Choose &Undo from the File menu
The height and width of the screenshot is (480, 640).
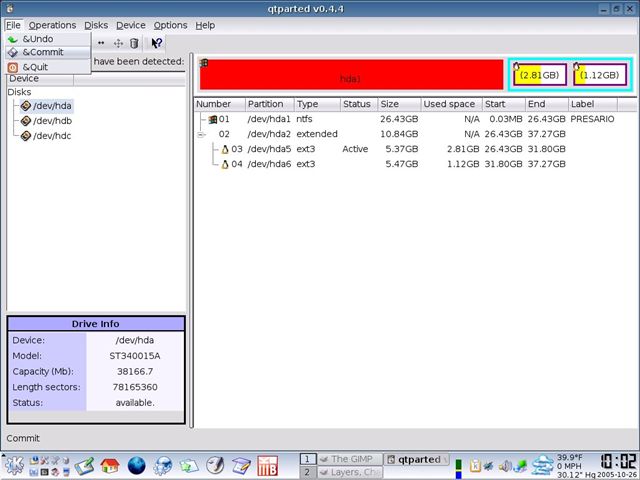48,39
